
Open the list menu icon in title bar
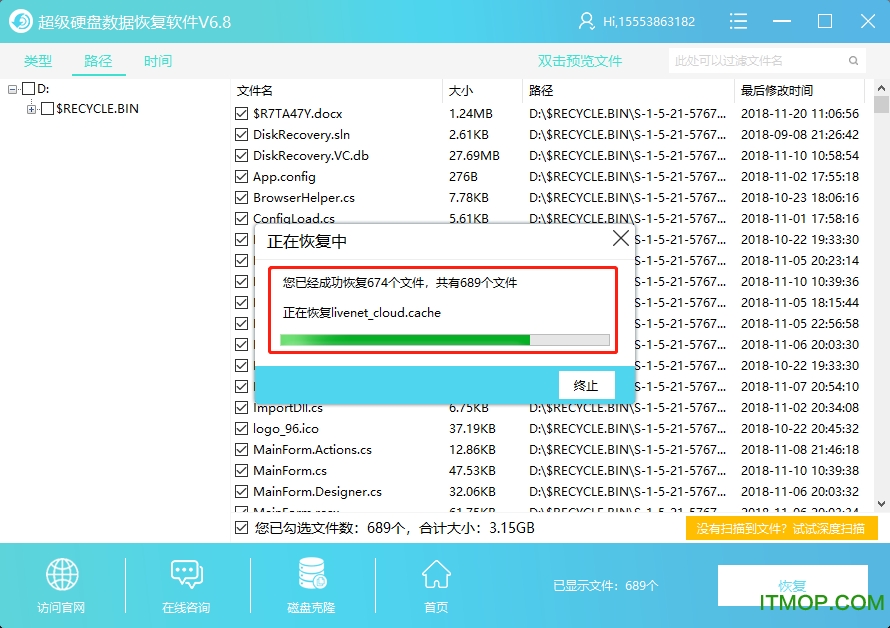point(738,20)
